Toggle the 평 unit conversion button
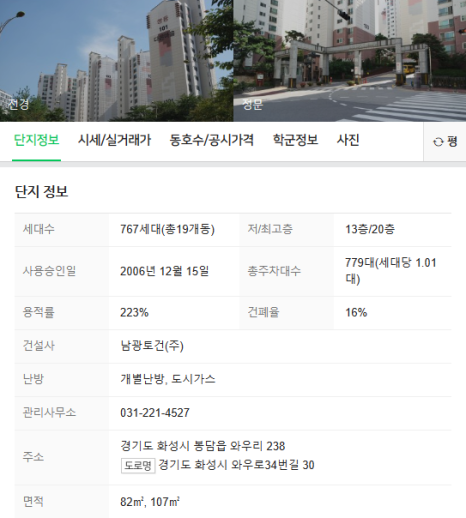This screenshot has height=518, width=466. pyautogui.click(x=445, y=142)
